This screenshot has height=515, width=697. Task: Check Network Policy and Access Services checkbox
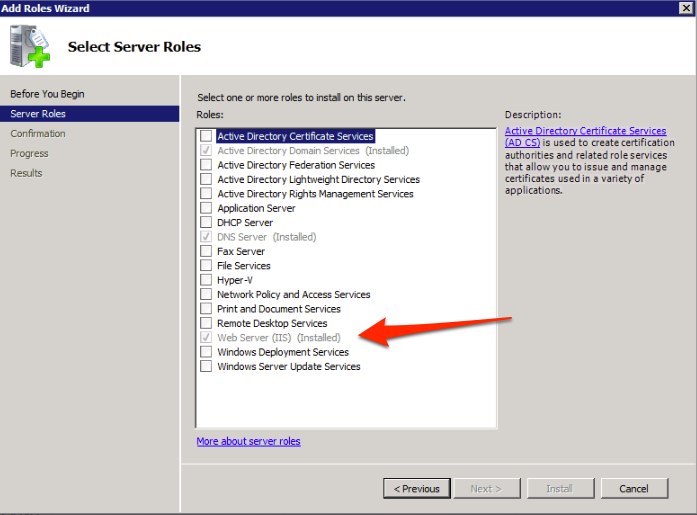pyautogui.click(x=206, y=294)
